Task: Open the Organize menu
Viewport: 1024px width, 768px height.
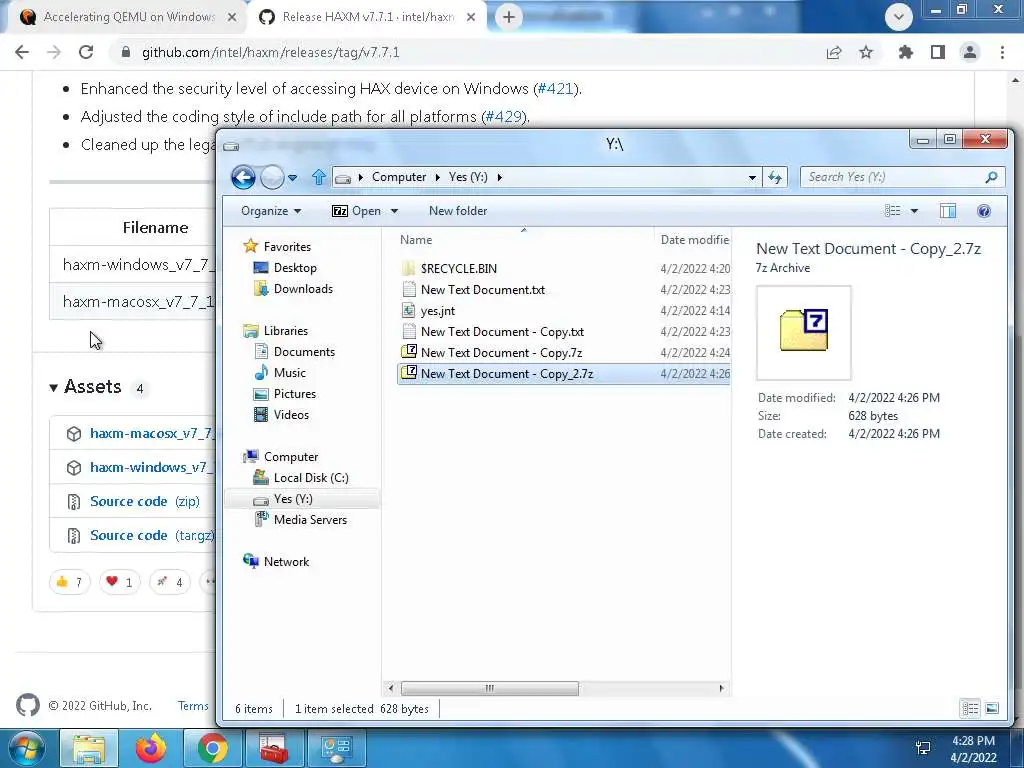Action: point(270,211)
